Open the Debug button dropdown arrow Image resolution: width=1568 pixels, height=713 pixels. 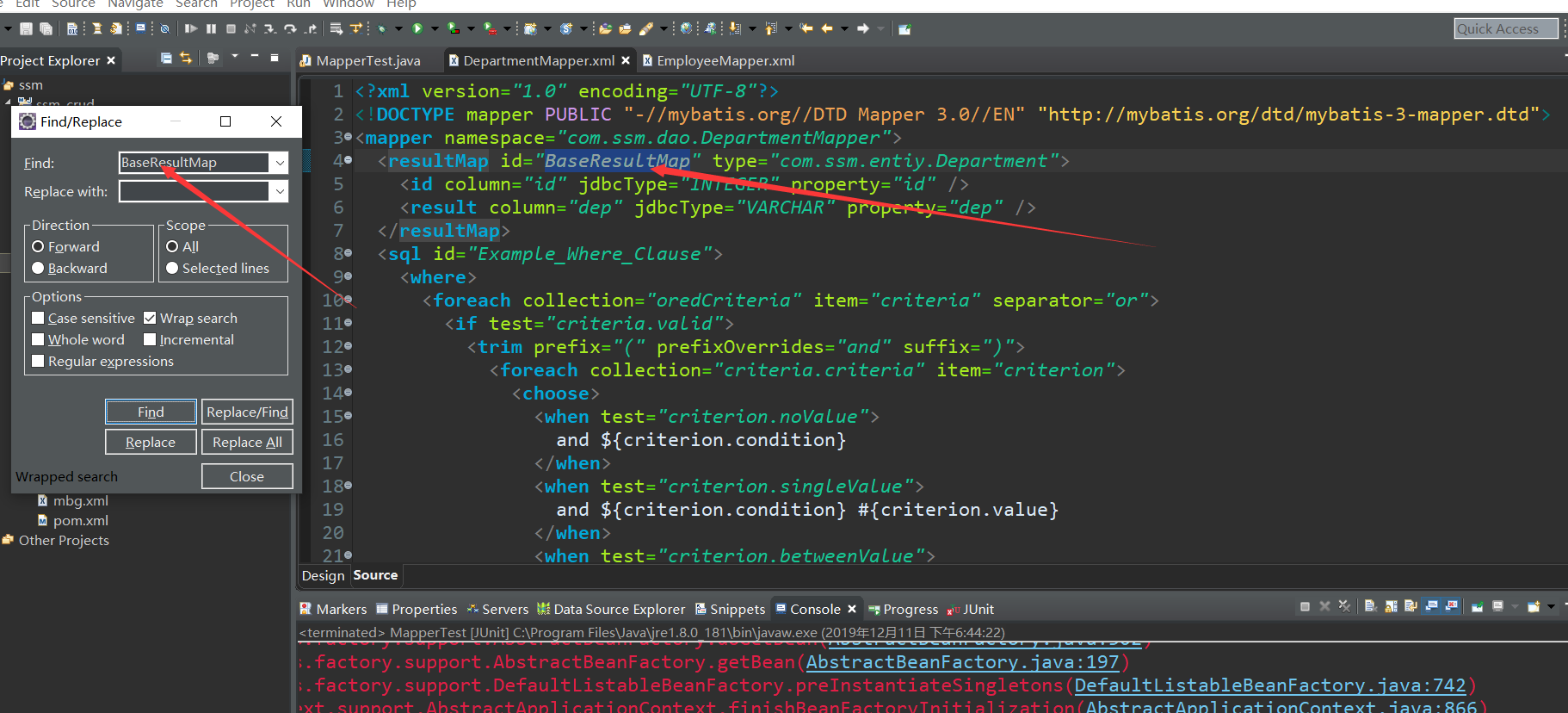399,28
